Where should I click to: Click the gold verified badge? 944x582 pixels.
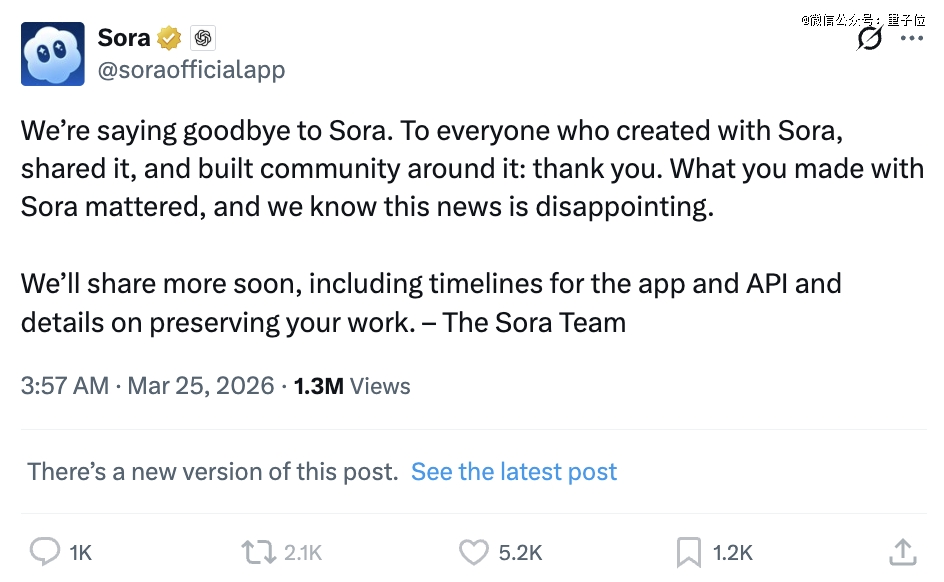coord(169,39)
